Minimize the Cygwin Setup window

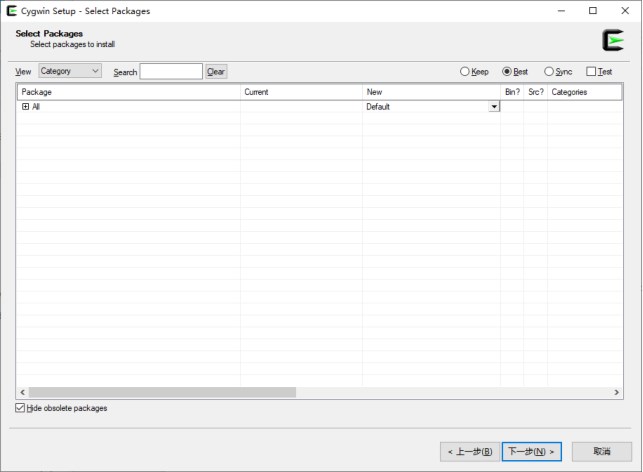click(x=561, y=11)
